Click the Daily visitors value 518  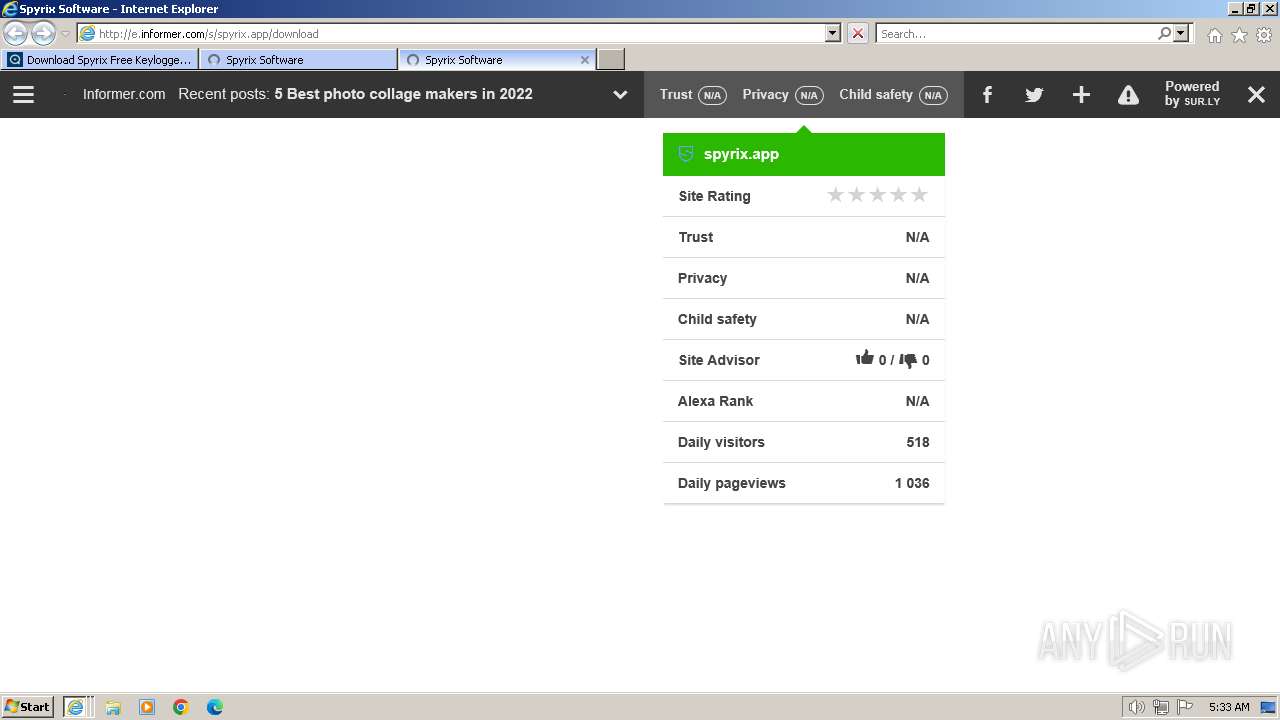coord(918,442)
